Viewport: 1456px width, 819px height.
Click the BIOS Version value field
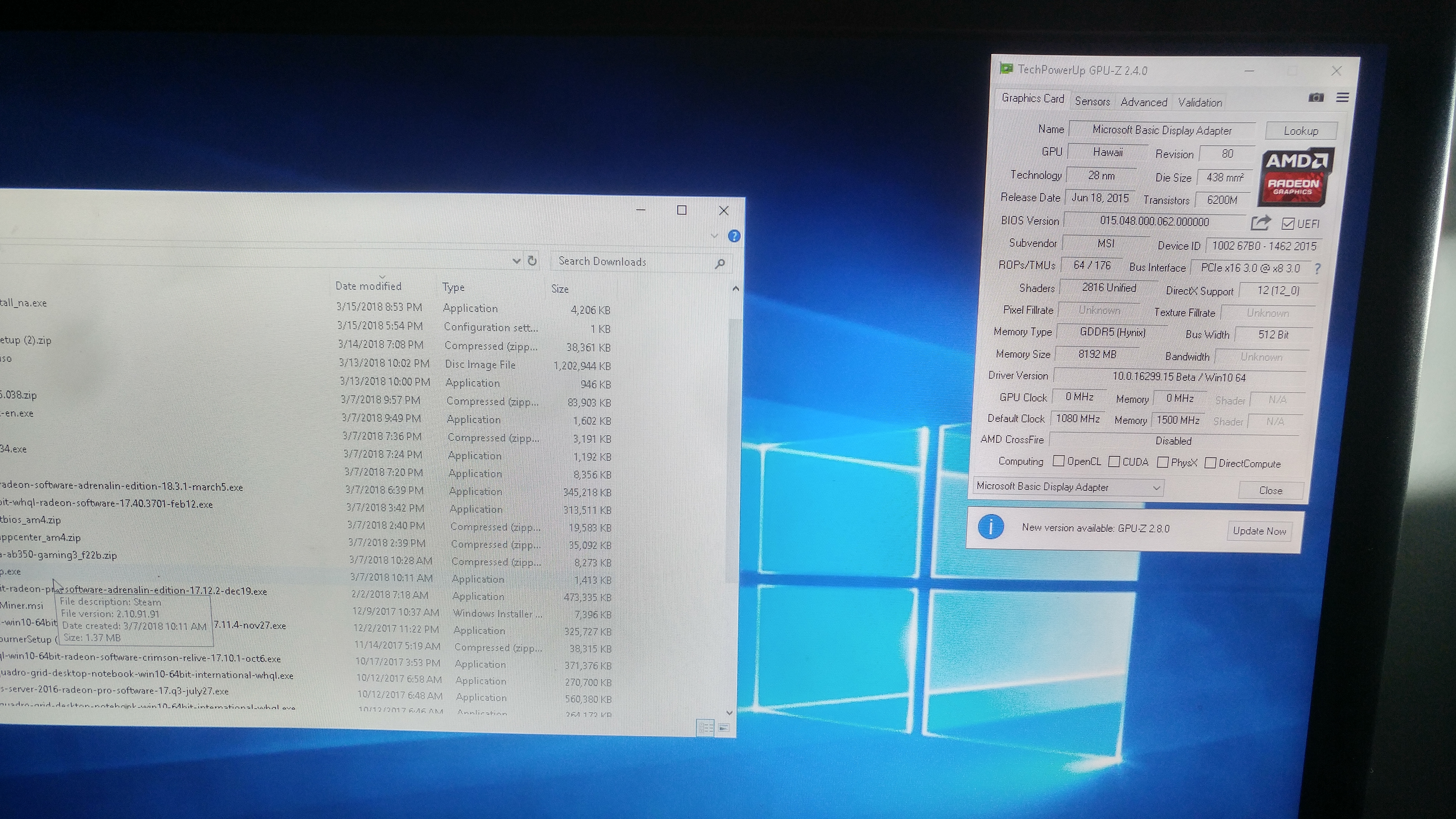click(1154, 221)
